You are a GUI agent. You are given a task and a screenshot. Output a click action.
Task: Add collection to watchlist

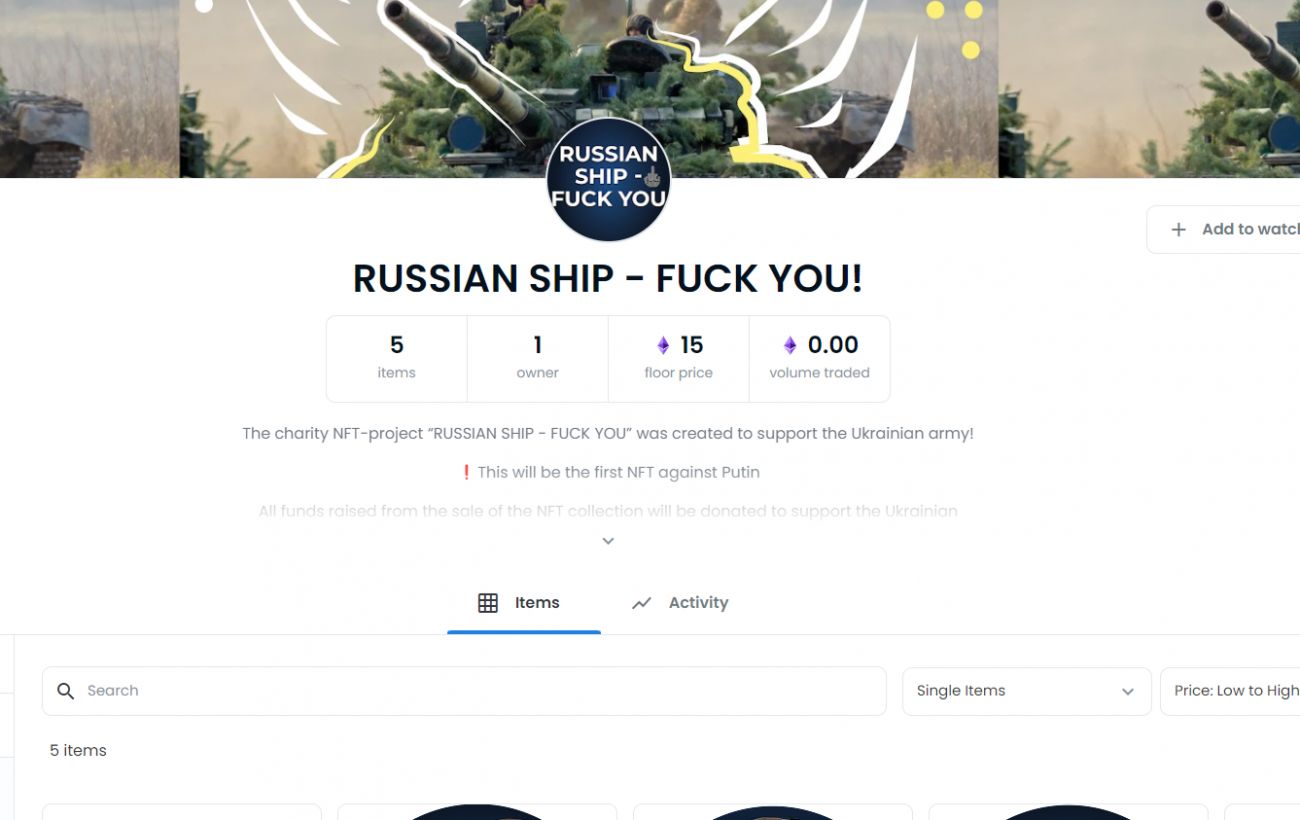click(x=1223, y=230)
